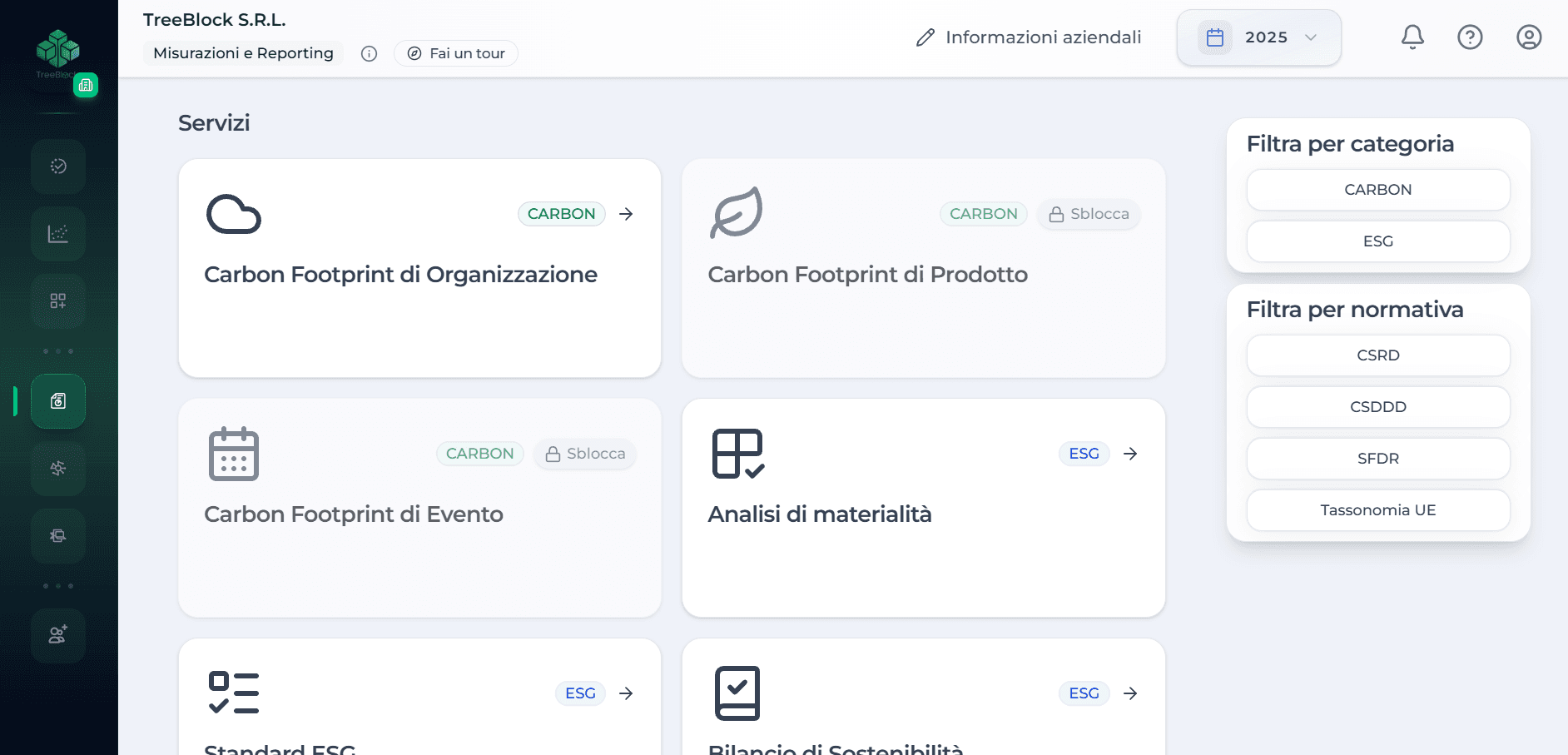This screenshot has width=1568, height=755.
Task: Open Analisi di materialità via arrow
Action: coord(1130,454)
